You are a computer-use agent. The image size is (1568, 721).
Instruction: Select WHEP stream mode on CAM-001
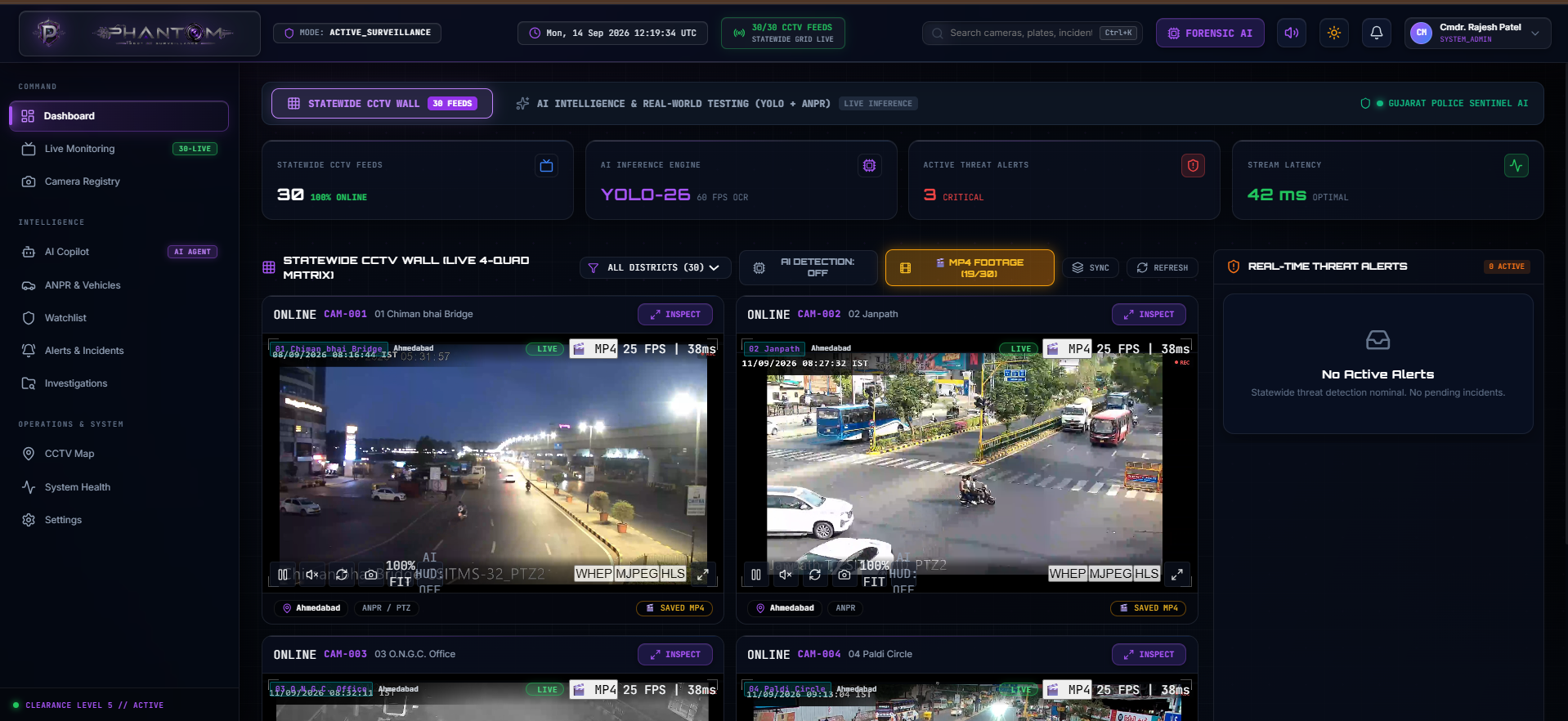[x=594, y=574]
